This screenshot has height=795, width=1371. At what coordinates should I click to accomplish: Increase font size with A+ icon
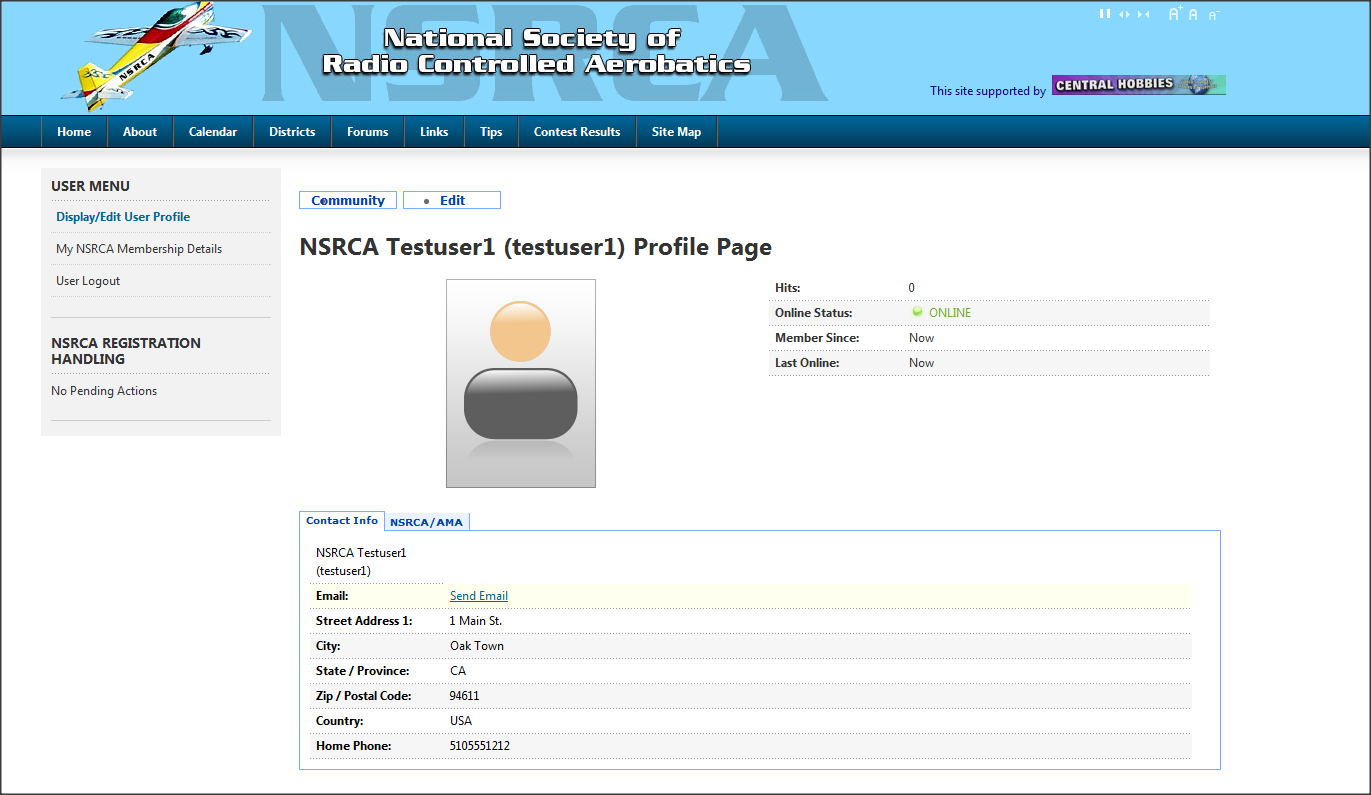tap(1175, 14)
